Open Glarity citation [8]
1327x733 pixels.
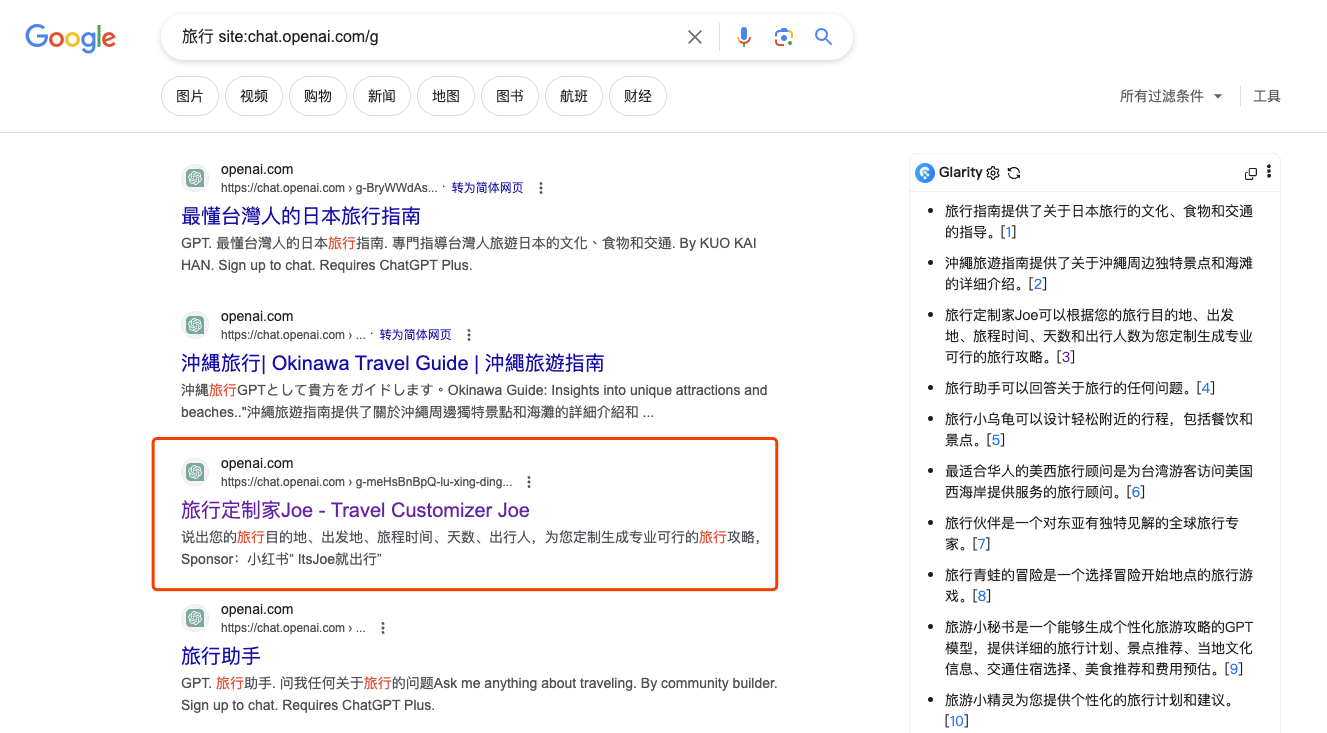981,596
